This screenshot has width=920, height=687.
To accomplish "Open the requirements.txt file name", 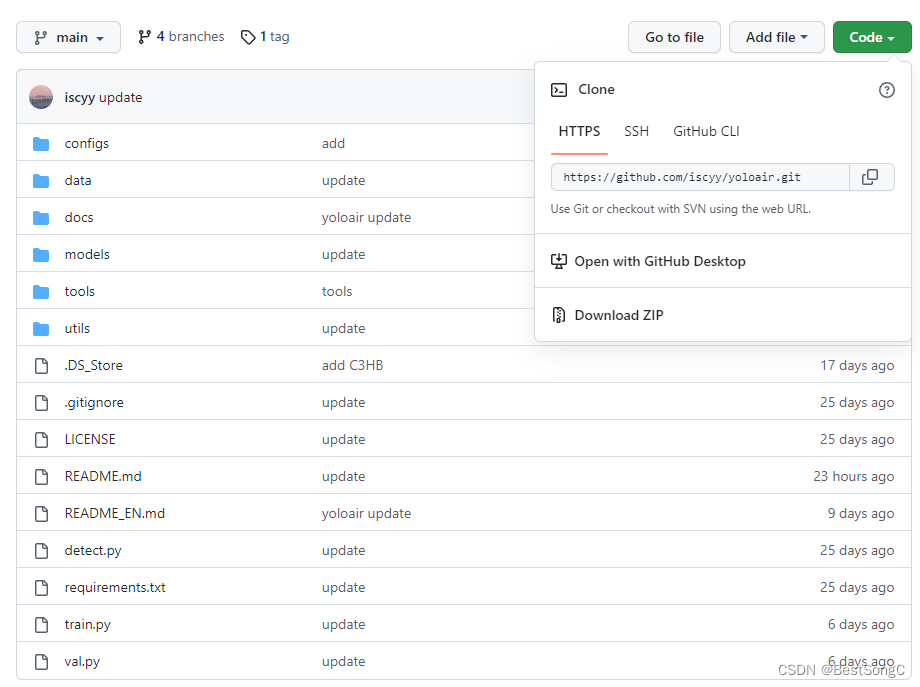I will (x=115, y=588).
